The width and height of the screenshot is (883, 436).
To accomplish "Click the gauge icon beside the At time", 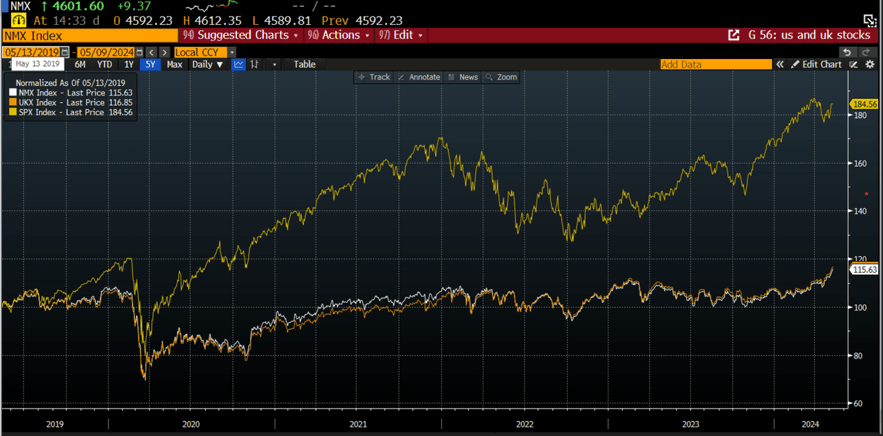I will coord(20,20).
